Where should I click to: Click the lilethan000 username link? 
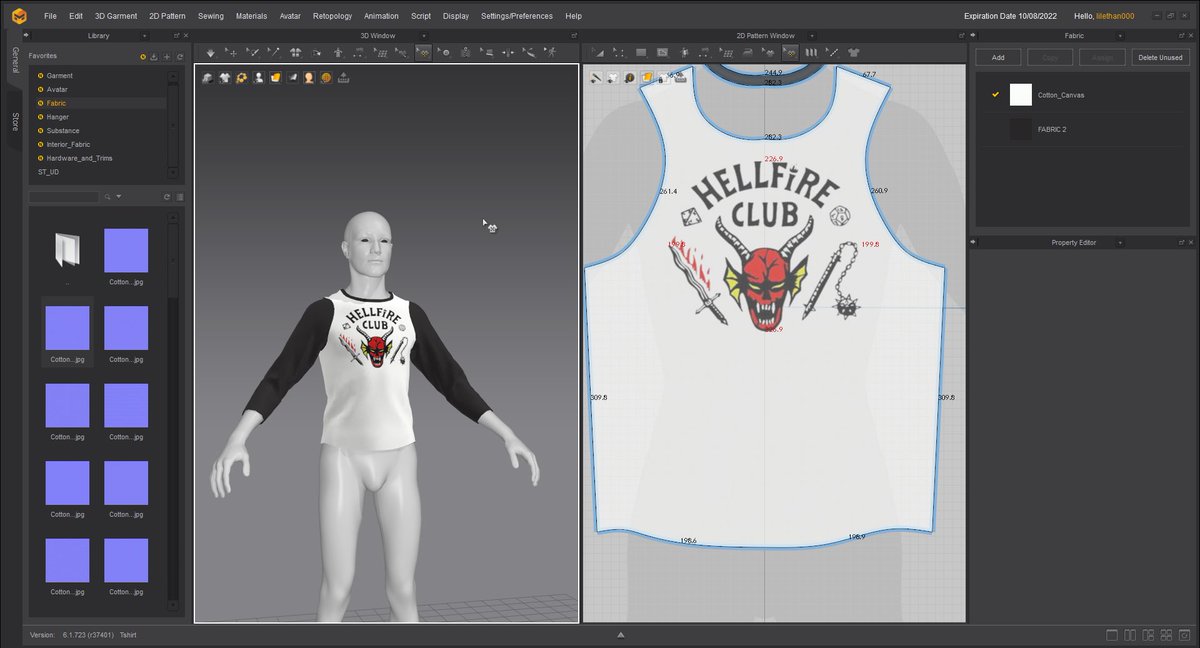[1115, 16]
